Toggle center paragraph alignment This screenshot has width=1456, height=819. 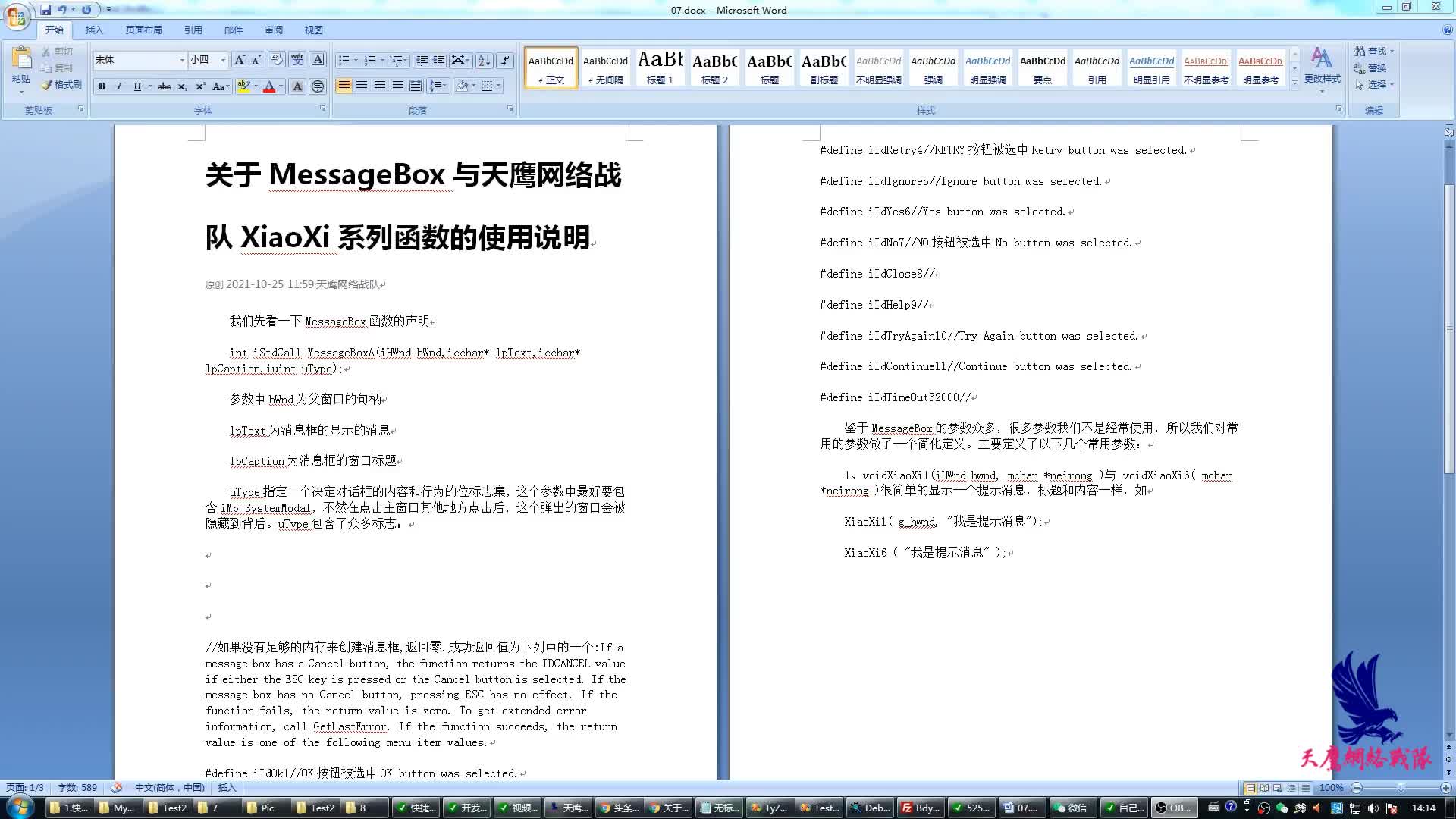click(362, 86)
